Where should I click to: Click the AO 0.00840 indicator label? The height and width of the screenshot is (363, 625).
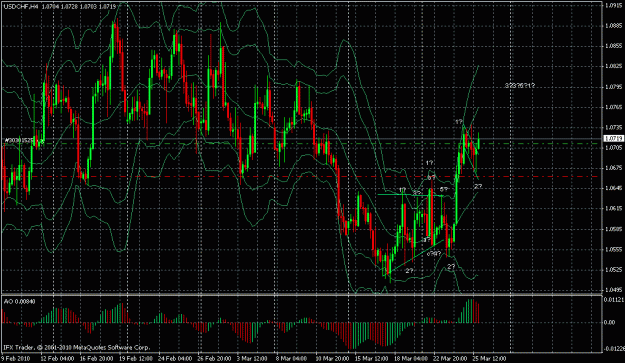click(19, 302)
